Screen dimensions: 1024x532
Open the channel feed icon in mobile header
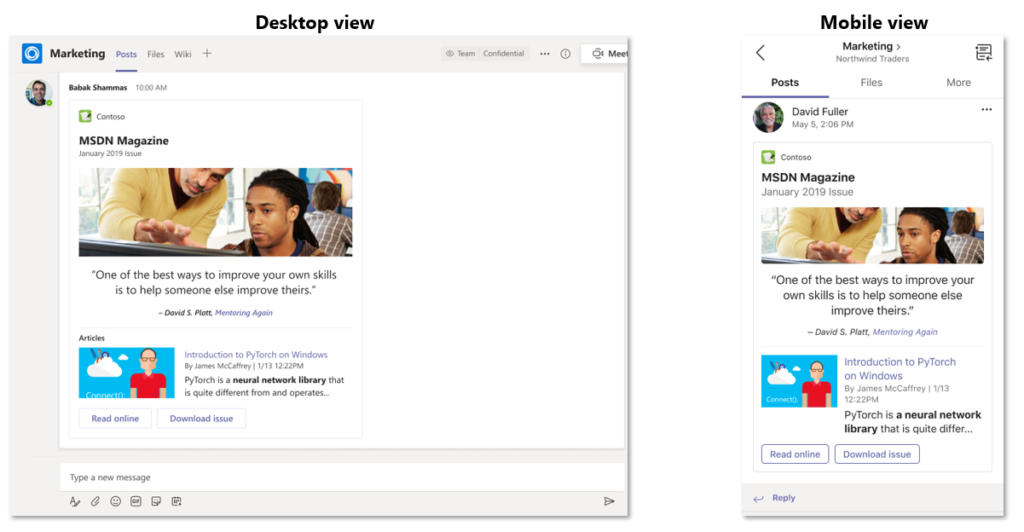tap(984, 52)
